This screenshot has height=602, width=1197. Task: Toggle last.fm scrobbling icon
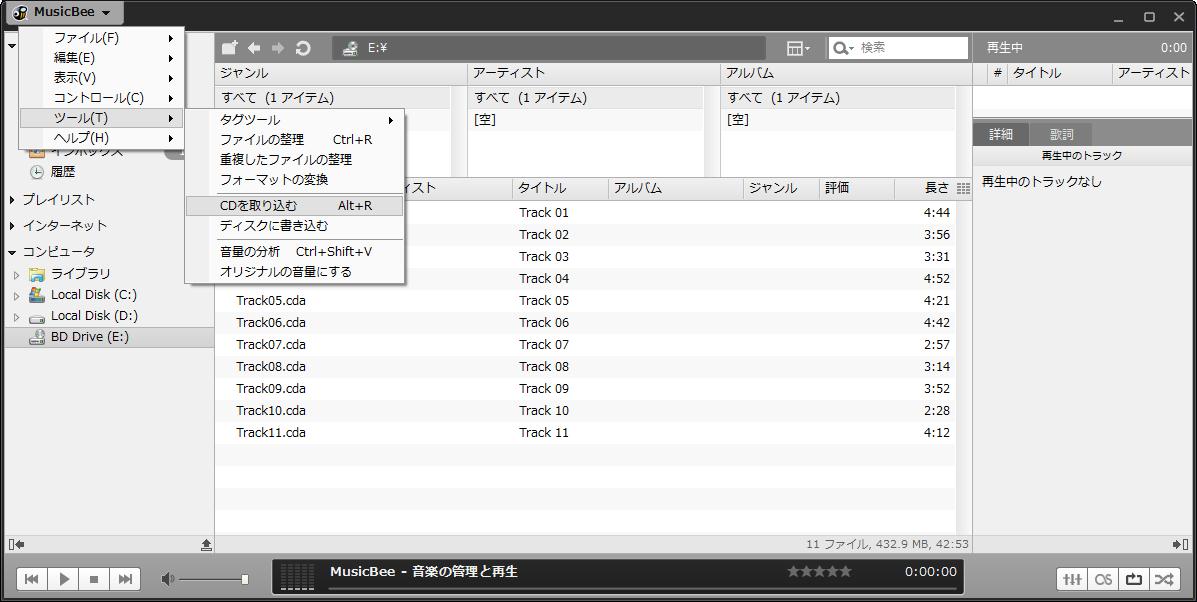click(1103, 579)
